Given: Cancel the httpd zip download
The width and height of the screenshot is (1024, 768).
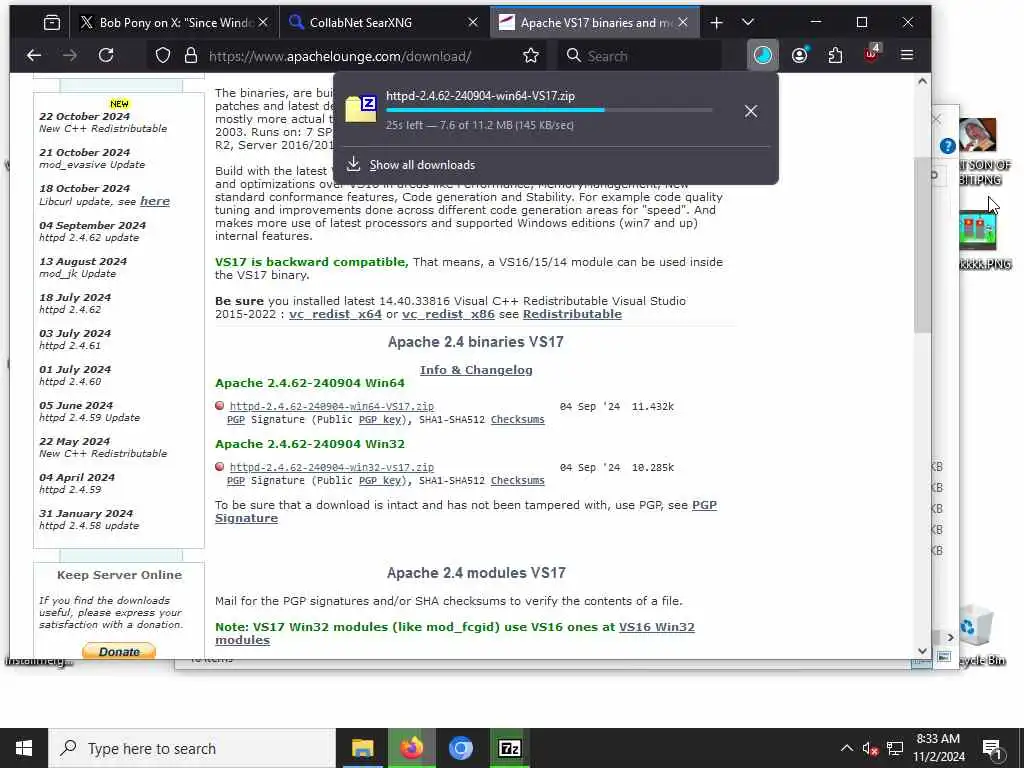Looking at the screenshot, I should 751,112.
